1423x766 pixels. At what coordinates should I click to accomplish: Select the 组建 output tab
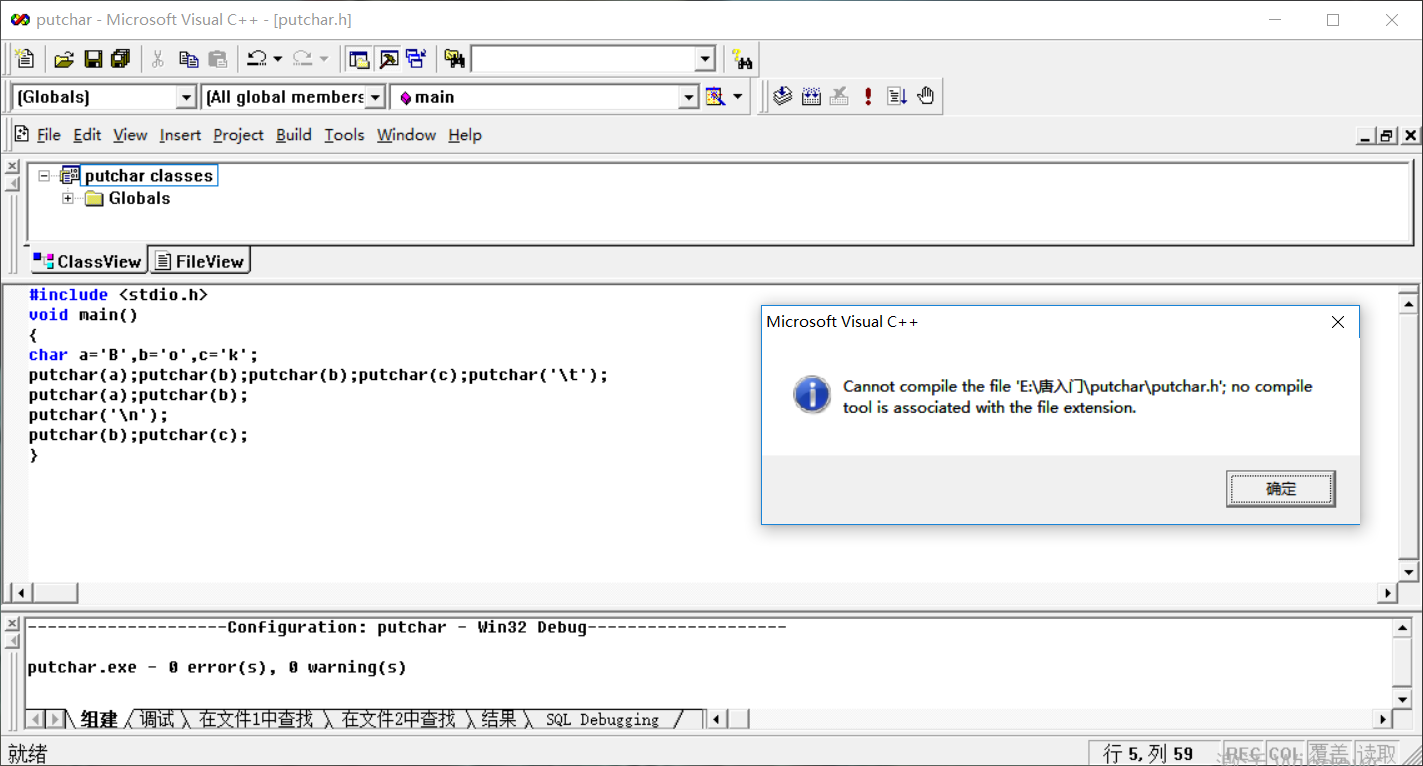[98, 719]
